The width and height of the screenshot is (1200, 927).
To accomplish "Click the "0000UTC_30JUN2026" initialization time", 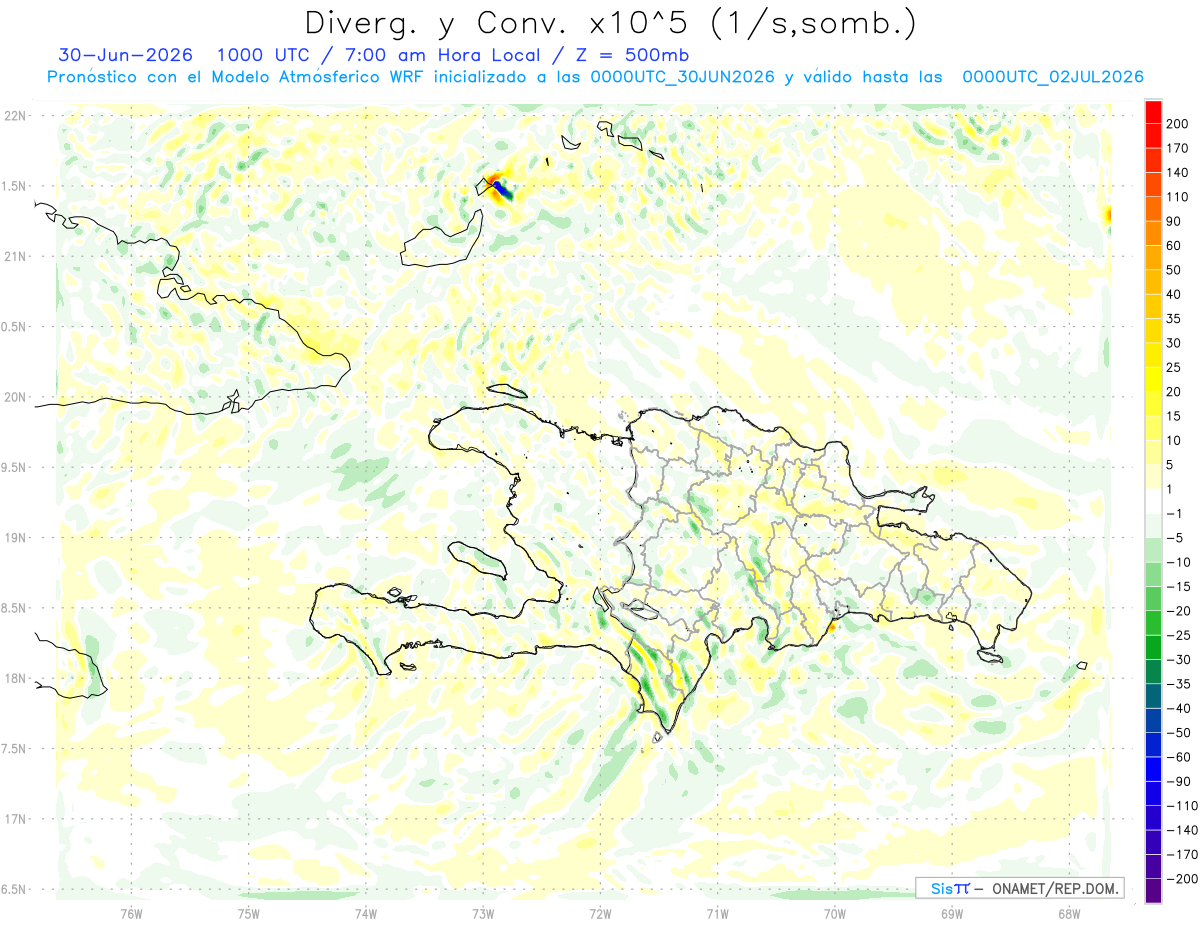I will tap(683, 77).
